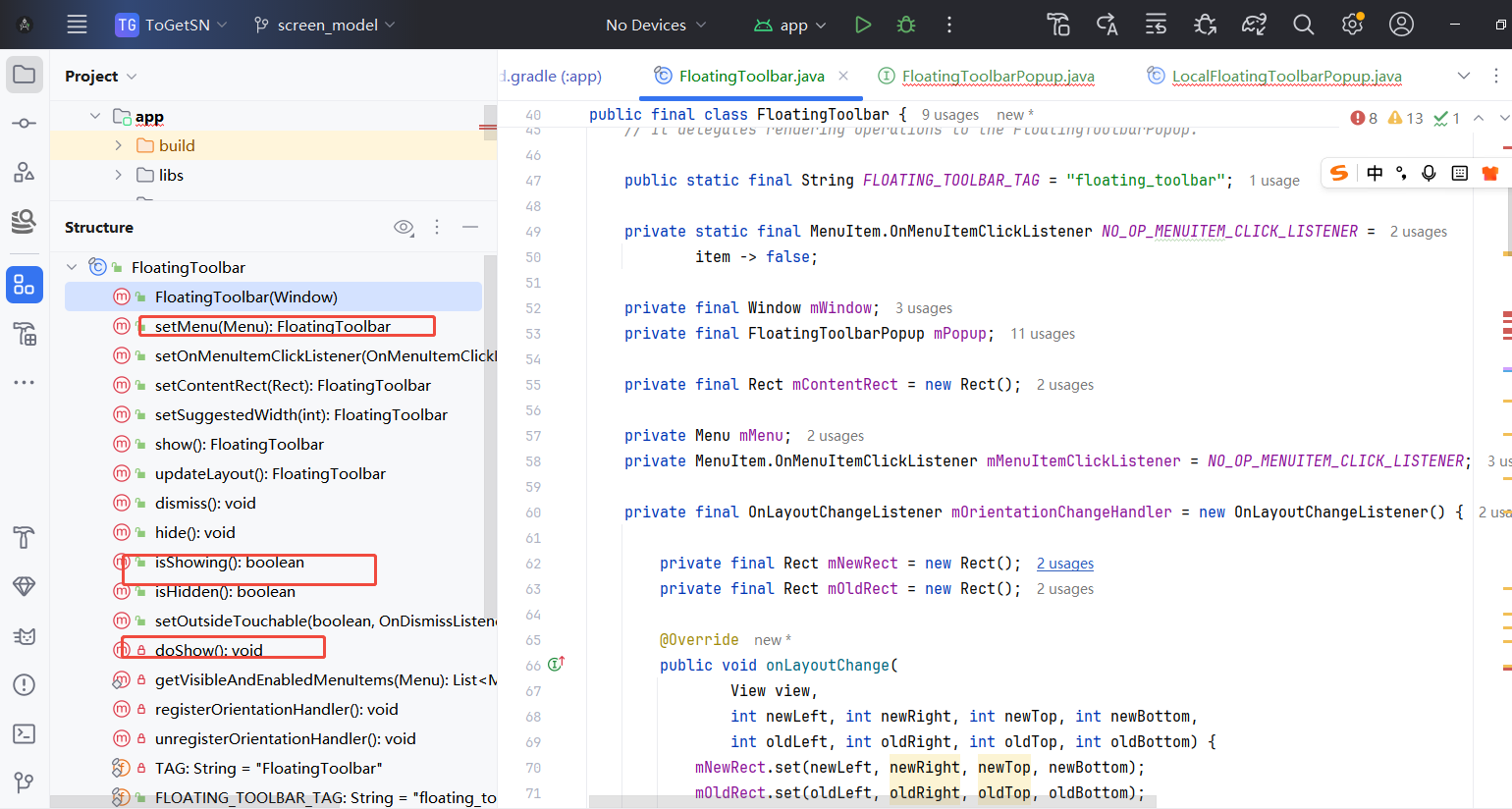The height and width of the screenshot is (809, 1512).
Task: Toggle IME punctuation mode button
Action: pos(1401,173)
